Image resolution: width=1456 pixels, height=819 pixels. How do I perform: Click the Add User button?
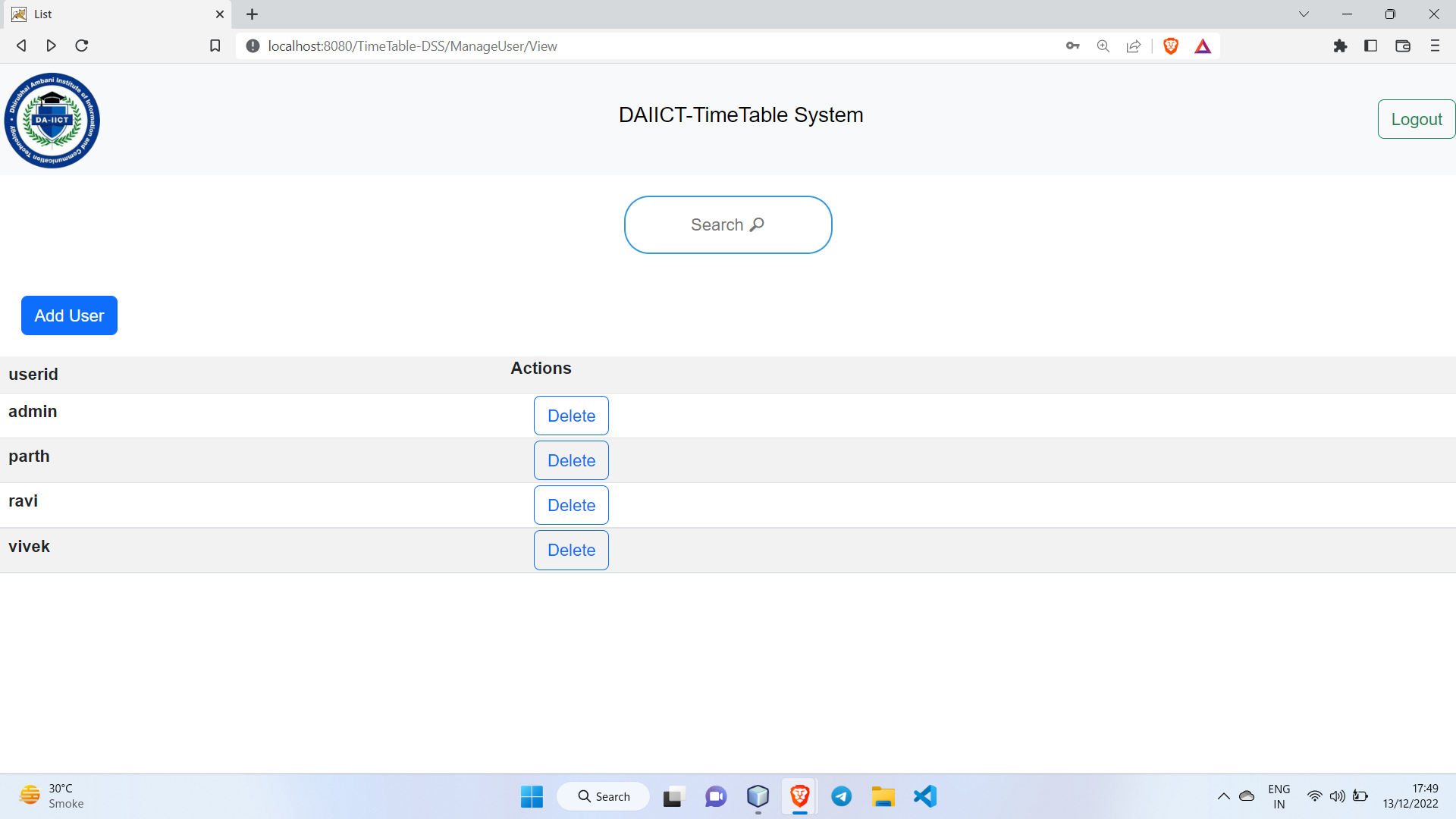point(69,315)
